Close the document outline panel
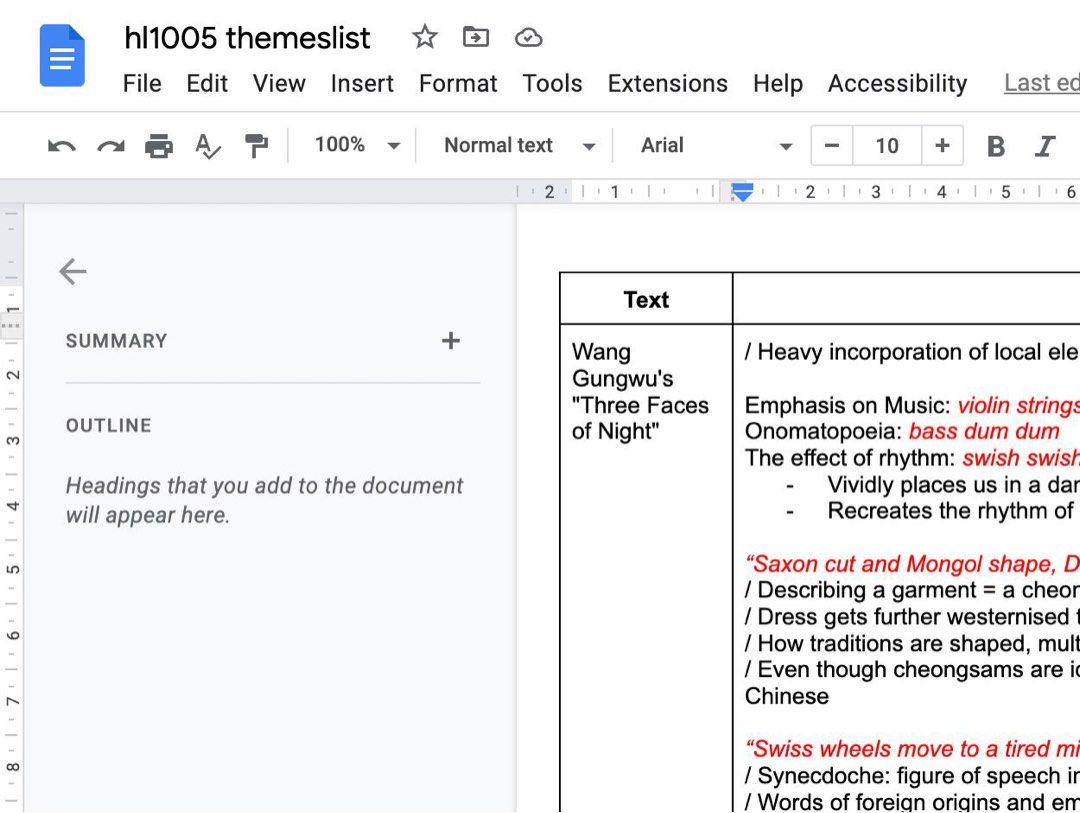Screen dimensions: 1080x813 coord(73,271)
